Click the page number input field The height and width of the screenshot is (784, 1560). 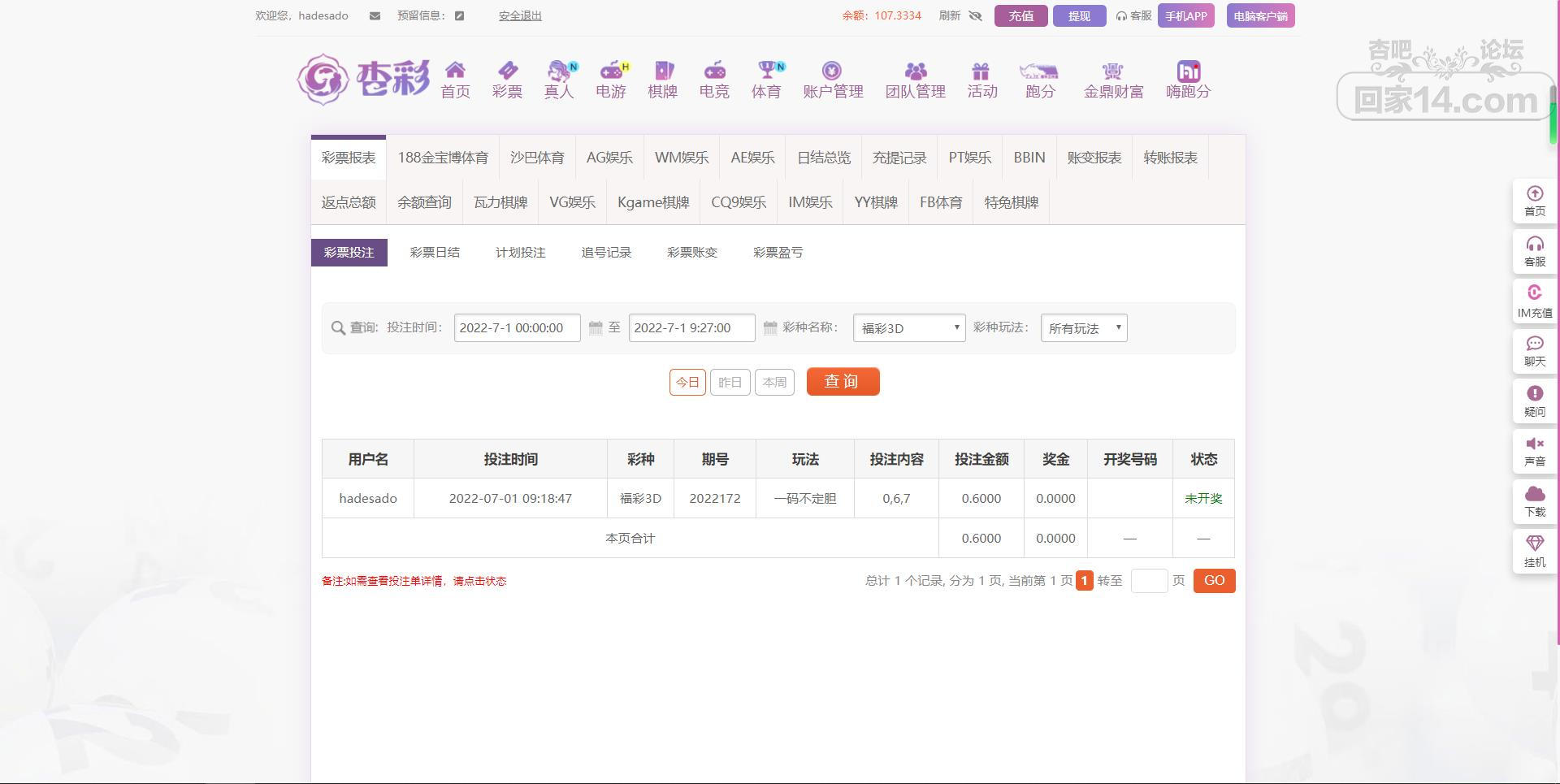[x=1149, y=581]
